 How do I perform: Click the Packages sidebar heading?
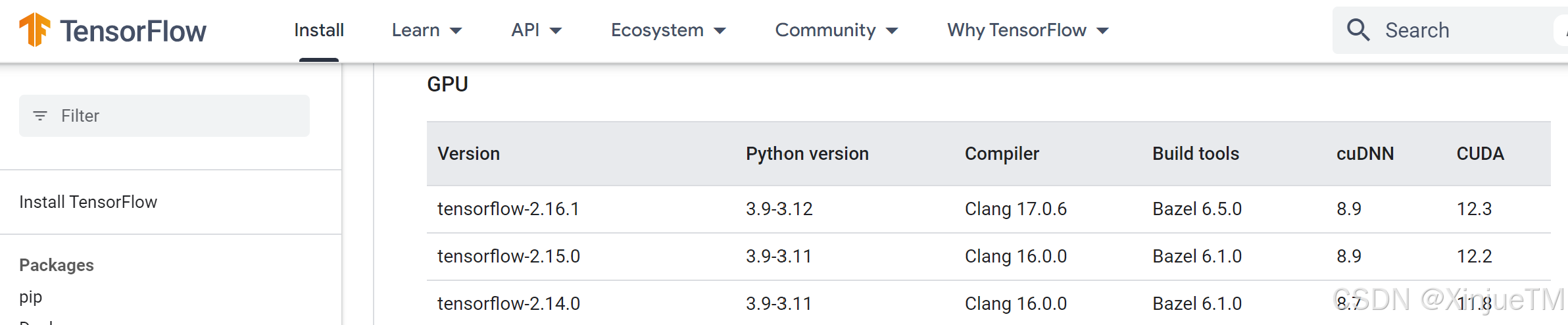[x=57, y=265]
